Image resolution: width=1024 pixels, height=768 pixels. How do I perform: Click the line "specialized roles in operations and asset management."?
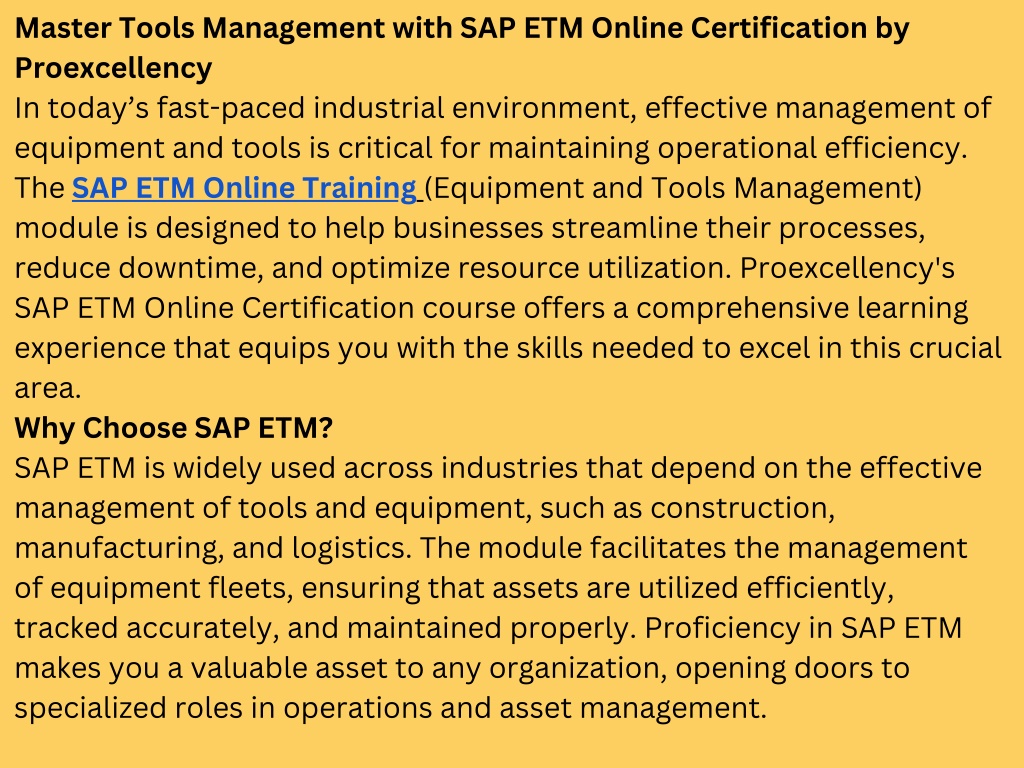[391, 709]
